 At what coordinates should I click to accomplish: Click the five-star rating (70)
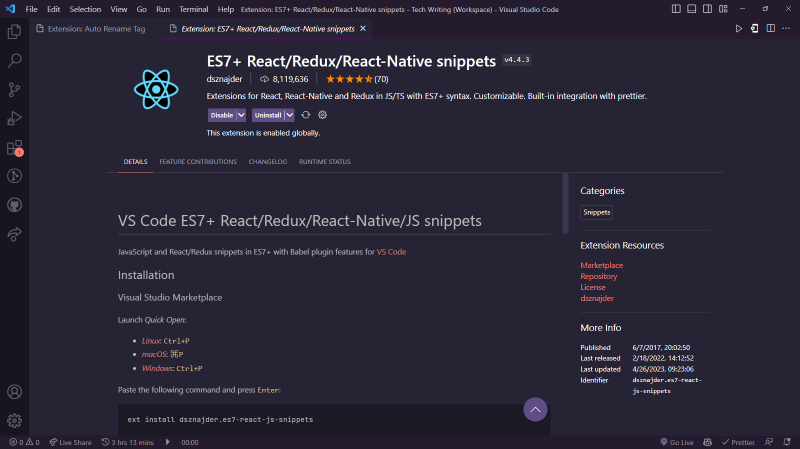pos(357,79)
